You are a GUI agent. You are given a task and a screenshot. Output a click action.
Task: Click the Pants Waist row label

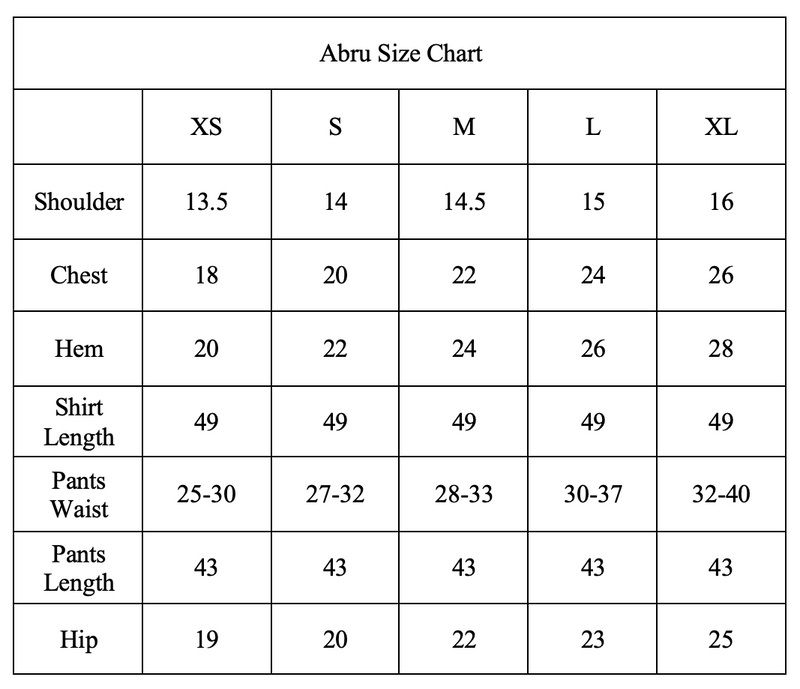pyautogui.click(x=79, y=495)
